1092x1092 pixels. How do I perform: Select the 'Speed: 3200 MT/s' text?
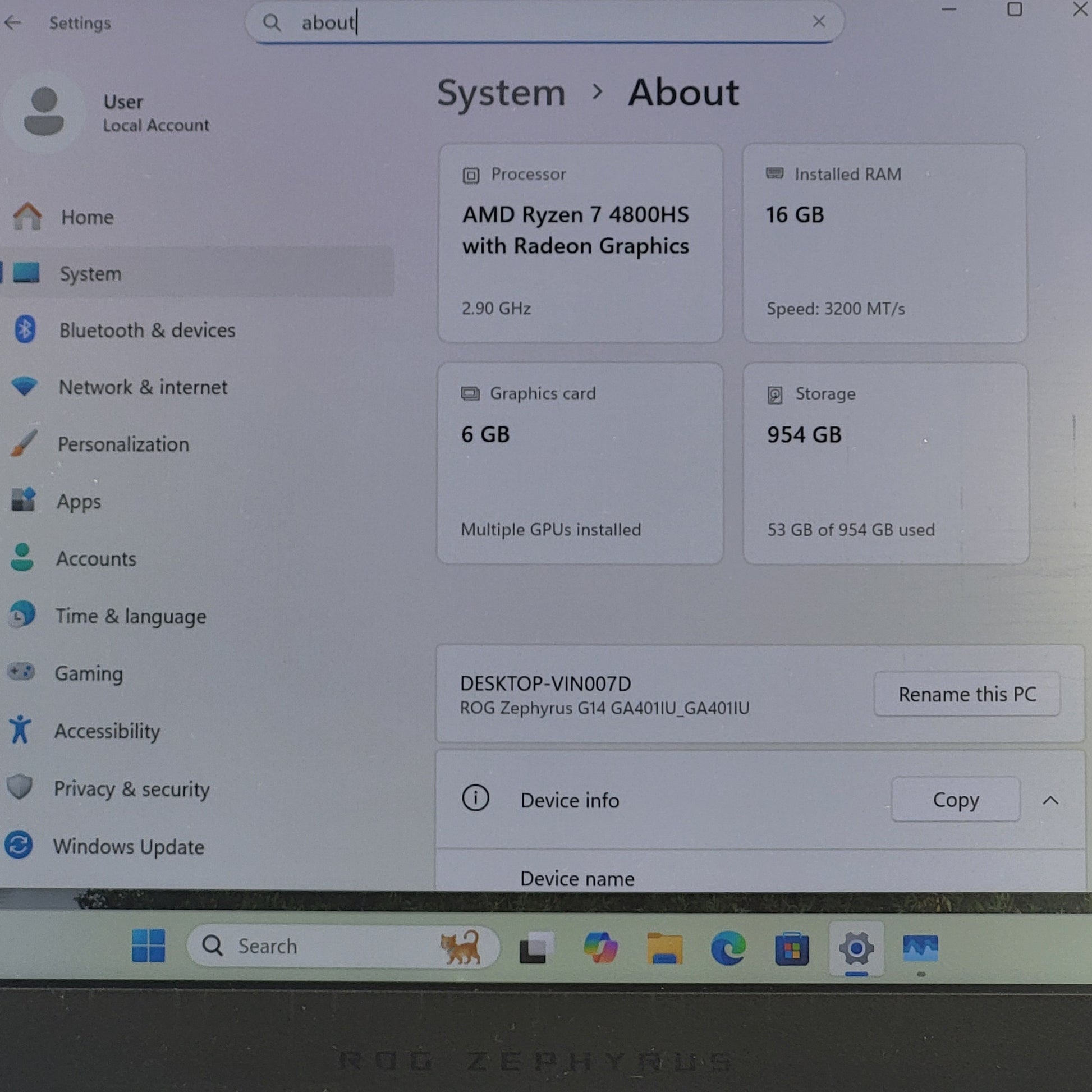tap(836, 309)
